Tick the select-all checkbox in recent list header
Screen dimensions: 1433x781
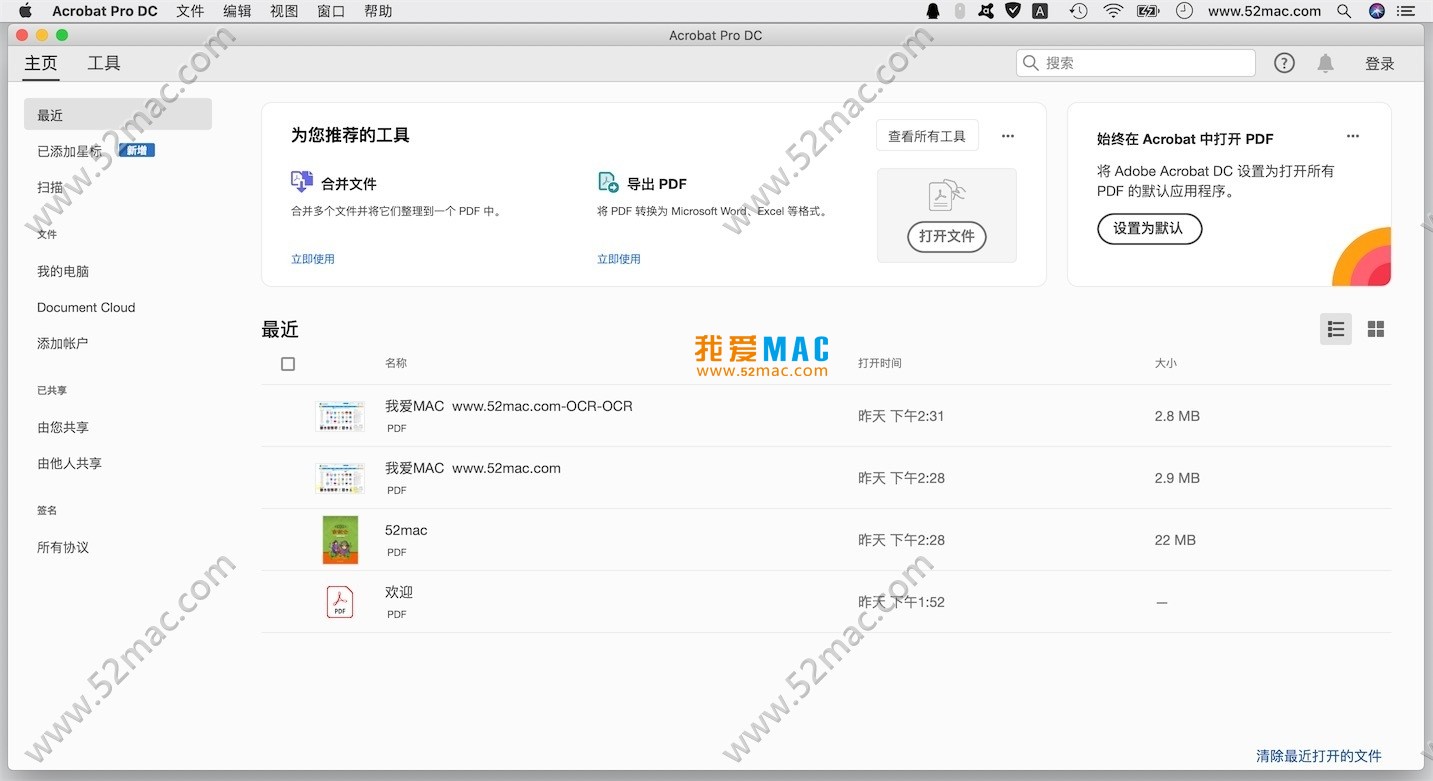click(x=288, y=364)
